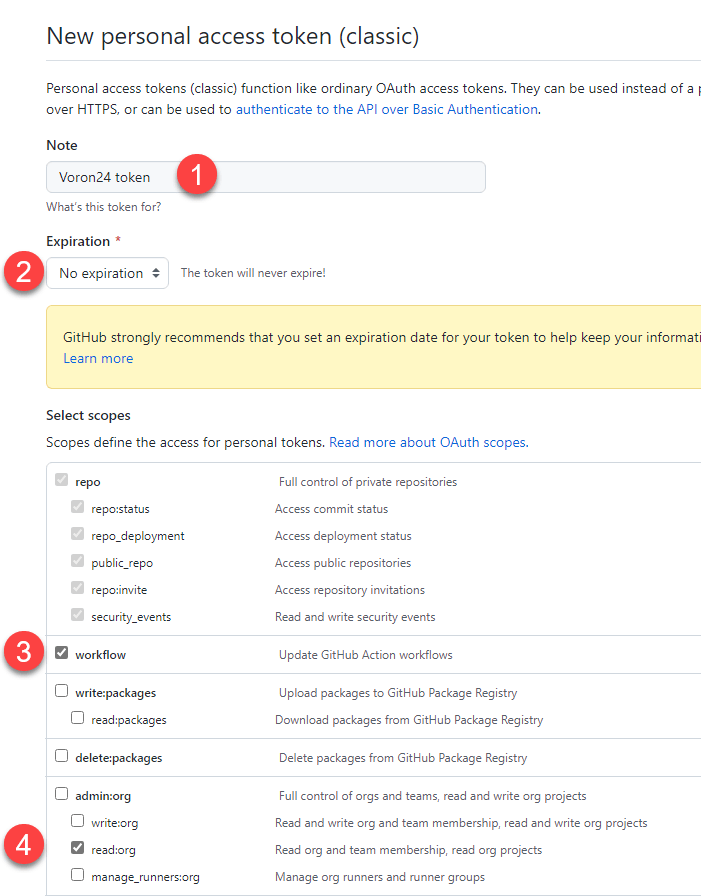Open the Expiration dropdown
Viewport: 701px width, 896px height.
(108, 273)
